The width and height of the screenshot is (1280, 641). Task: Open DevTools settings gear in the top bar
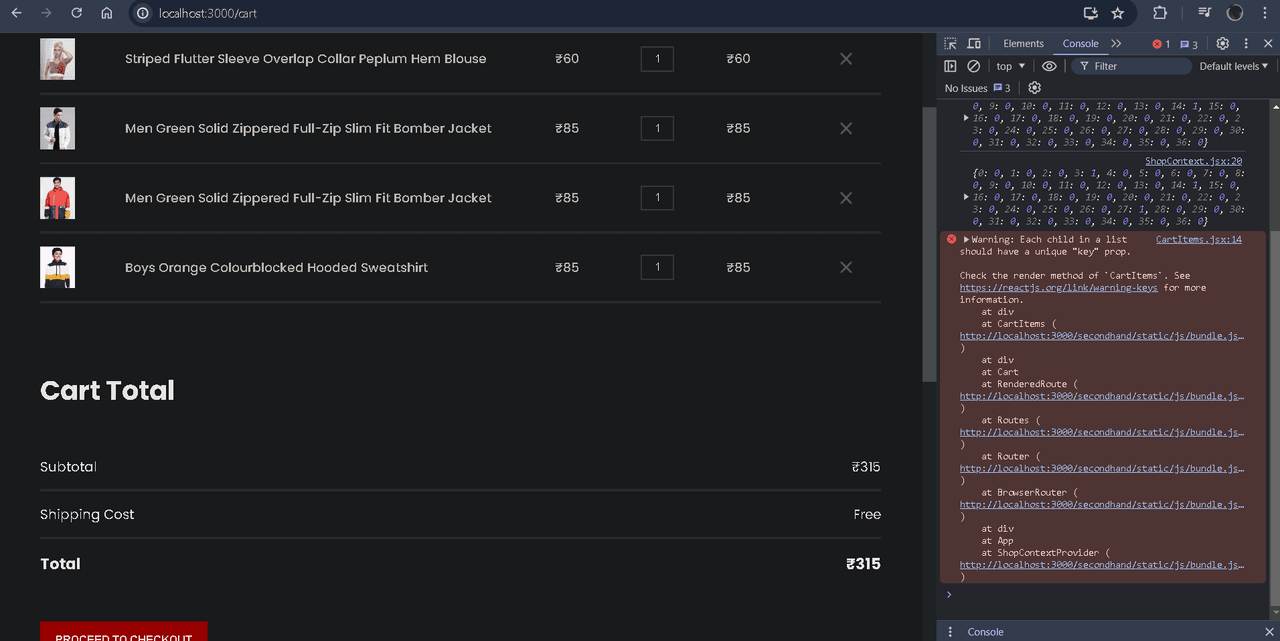(x=1222, y=44)
